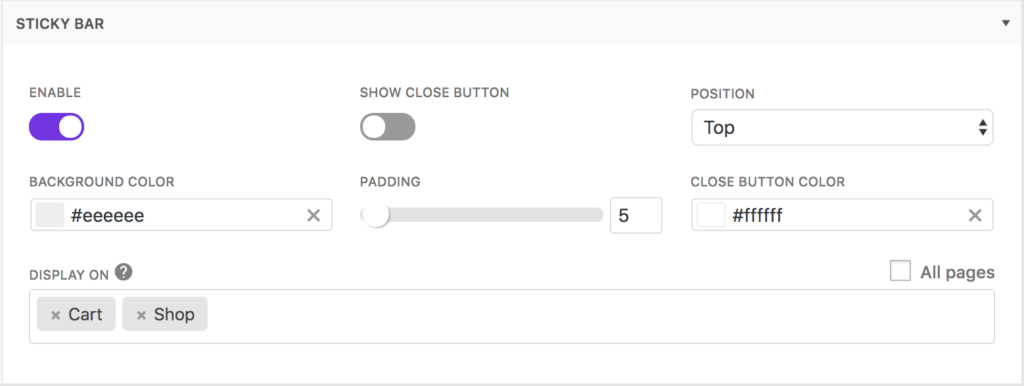
Task: Turn on the Show Close Button toggle
Action: coord(387,127)
